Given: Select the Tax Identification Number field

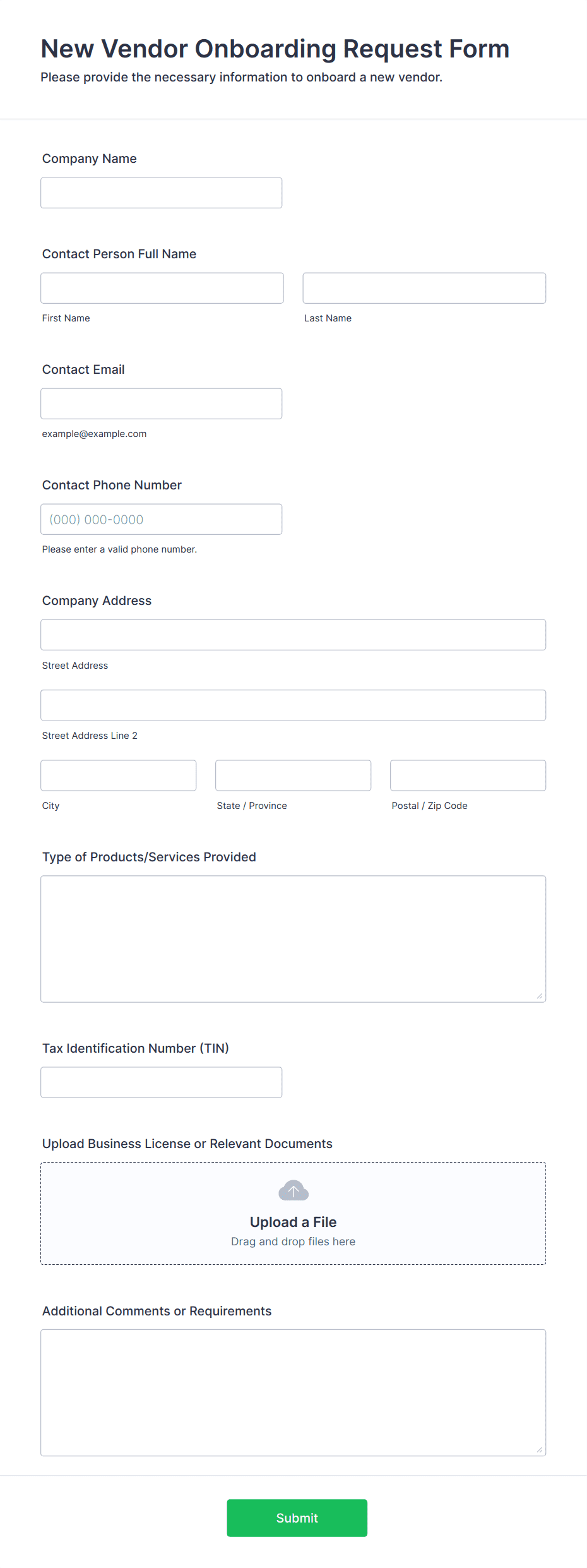Looking at the screenshot, I should [162, 1082].
